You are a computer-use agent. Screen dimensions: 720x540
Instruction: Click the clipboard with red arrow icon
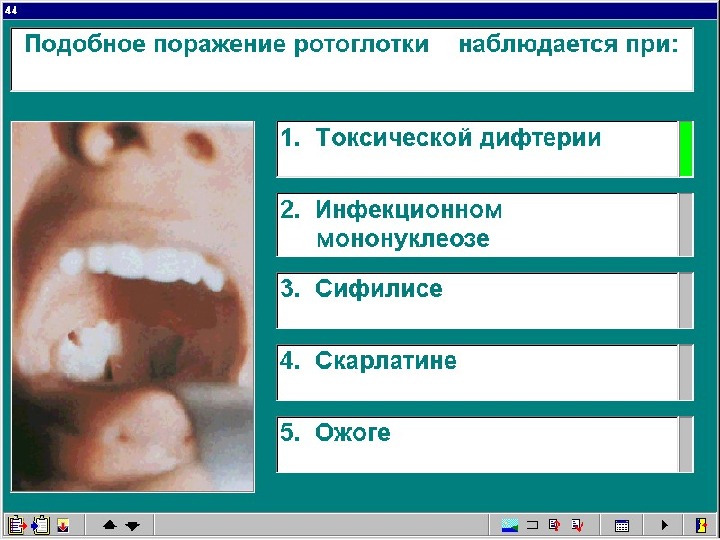tap(17, 525)
